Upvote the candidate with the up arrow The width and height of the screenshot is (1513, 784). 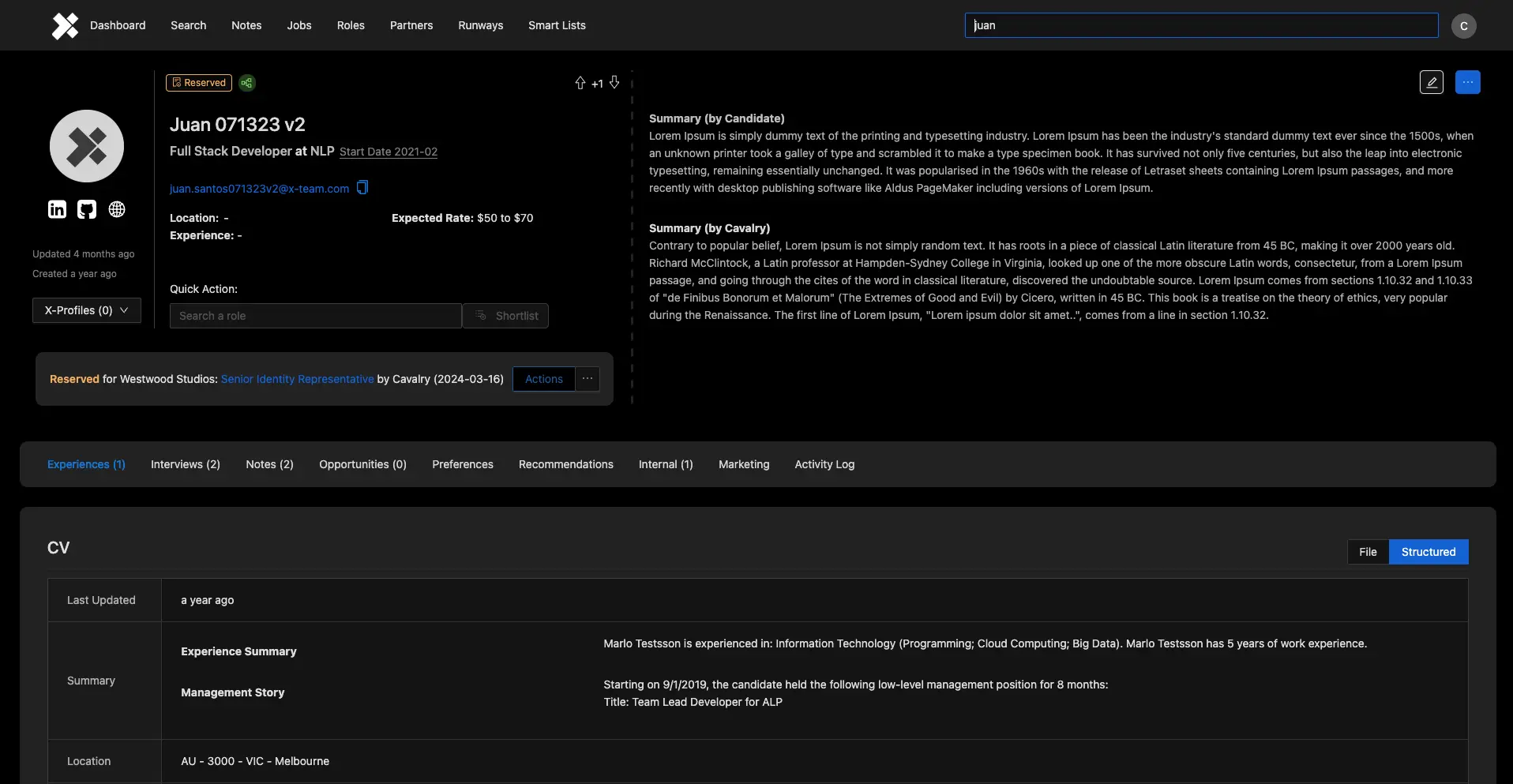point(580,83)
